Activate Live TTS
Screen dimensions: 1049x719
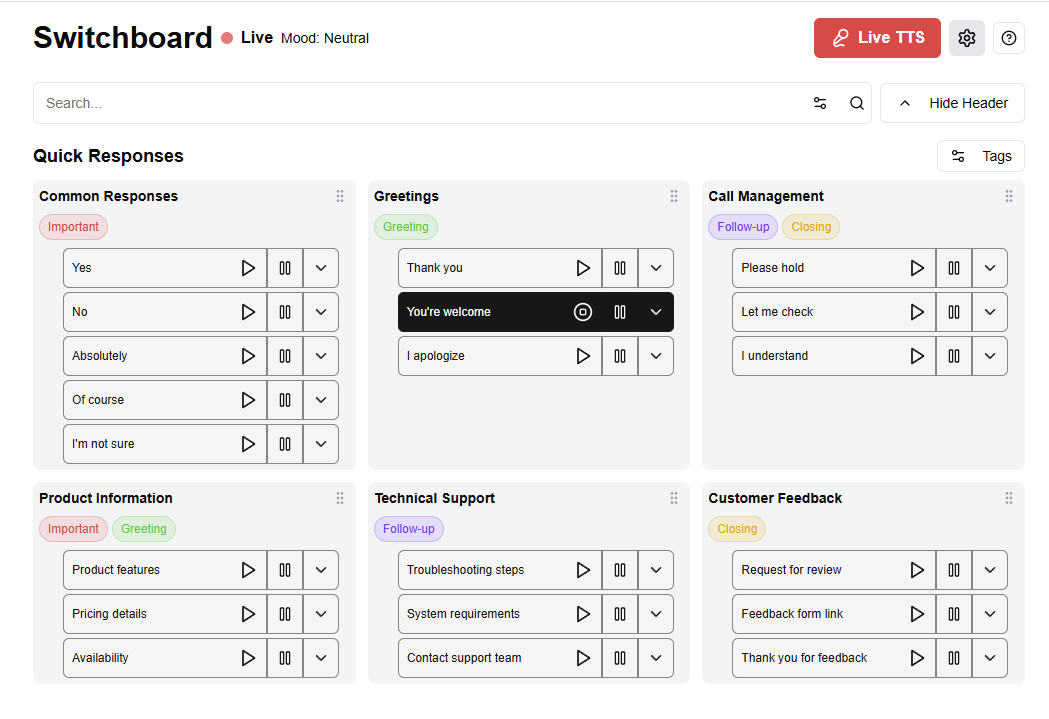(877, 37)
